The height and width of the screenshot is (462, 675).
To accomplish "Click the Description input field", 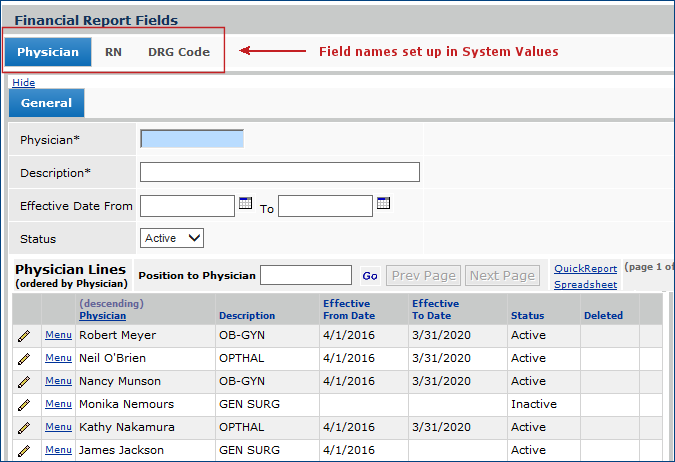I will coord(279,172).
